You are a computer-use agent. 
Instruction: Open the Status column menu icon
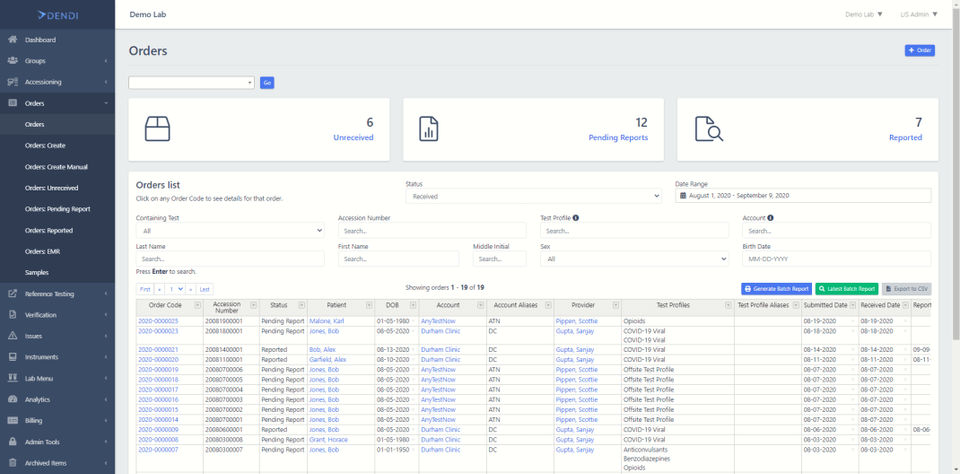301,305
